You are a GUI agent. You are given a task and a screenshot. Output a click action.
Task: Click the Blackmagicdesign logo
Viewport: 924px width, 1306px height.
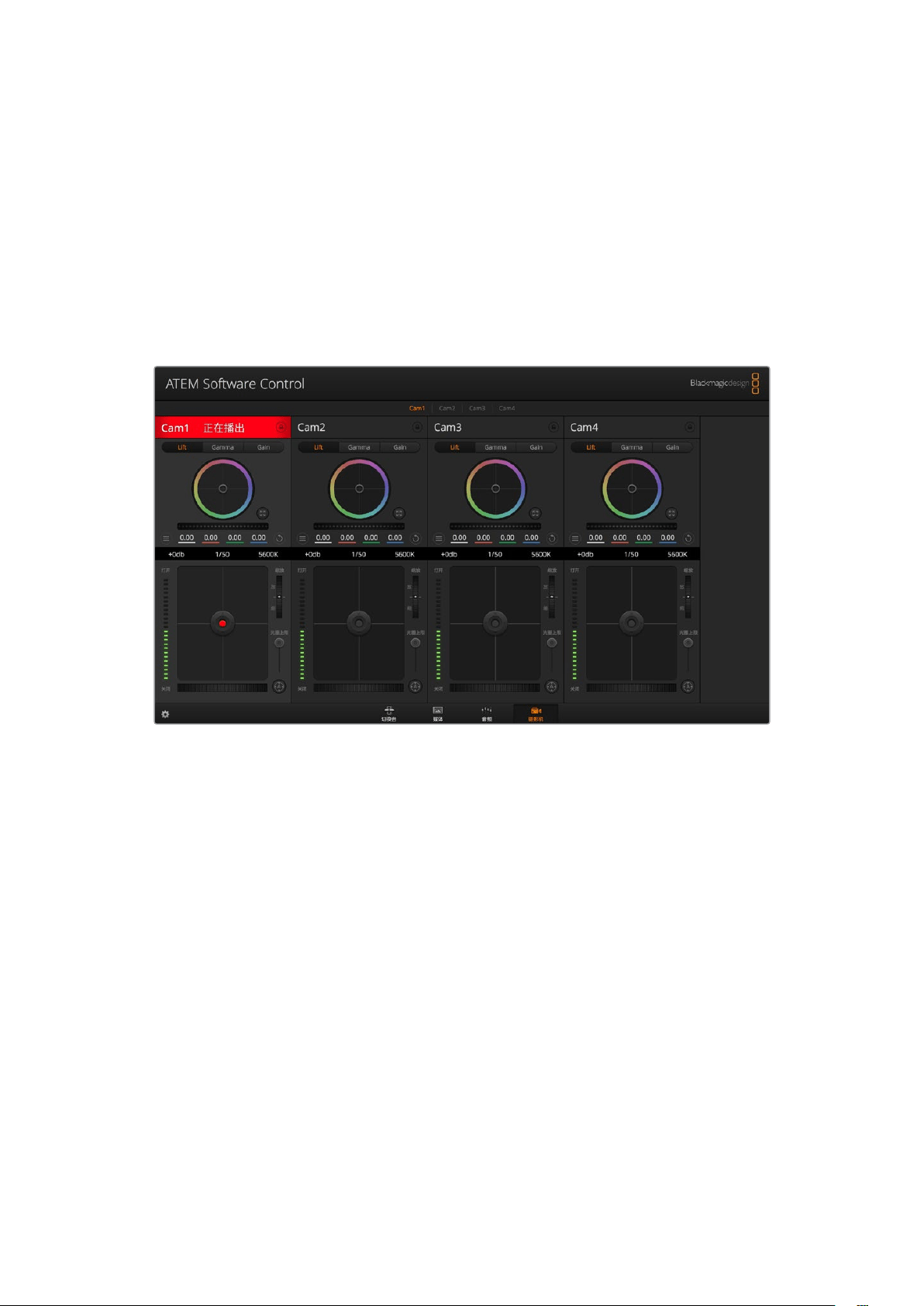(x=725, y=383)
